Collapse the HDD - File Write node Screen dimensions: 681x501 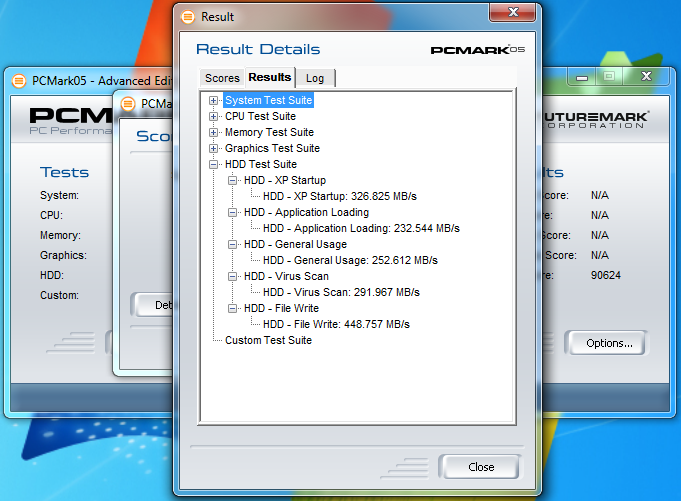232,308
